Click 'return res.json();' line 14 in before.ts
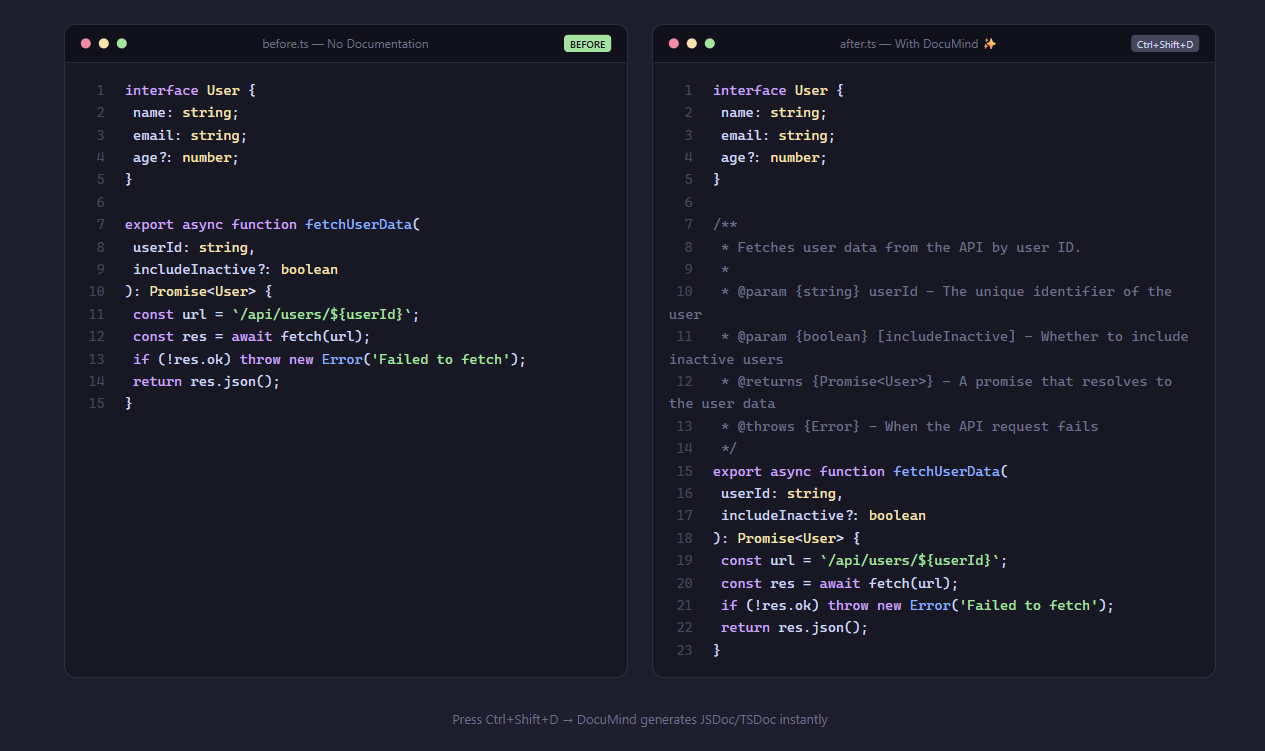This screenshot has height=751, width=1265. [207, 381]
